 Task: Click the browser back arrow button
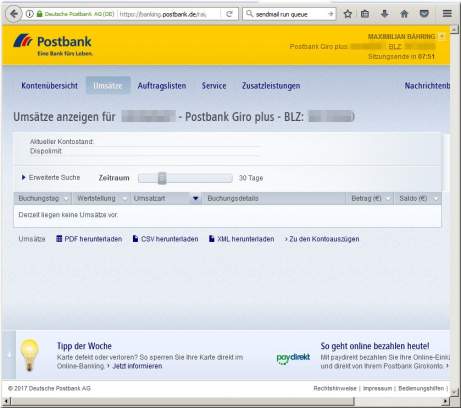(x=14, y=14)
